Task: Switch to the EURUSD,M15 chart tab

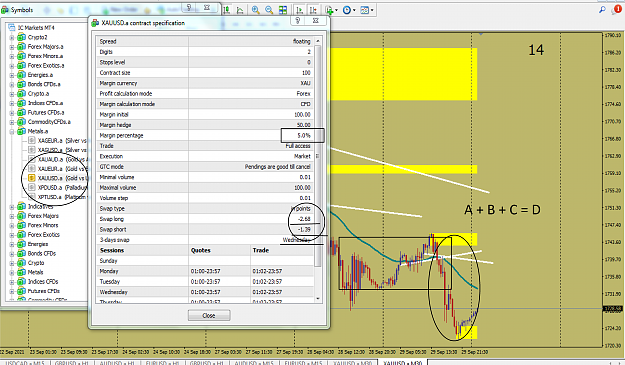Action: pos(303,362)
